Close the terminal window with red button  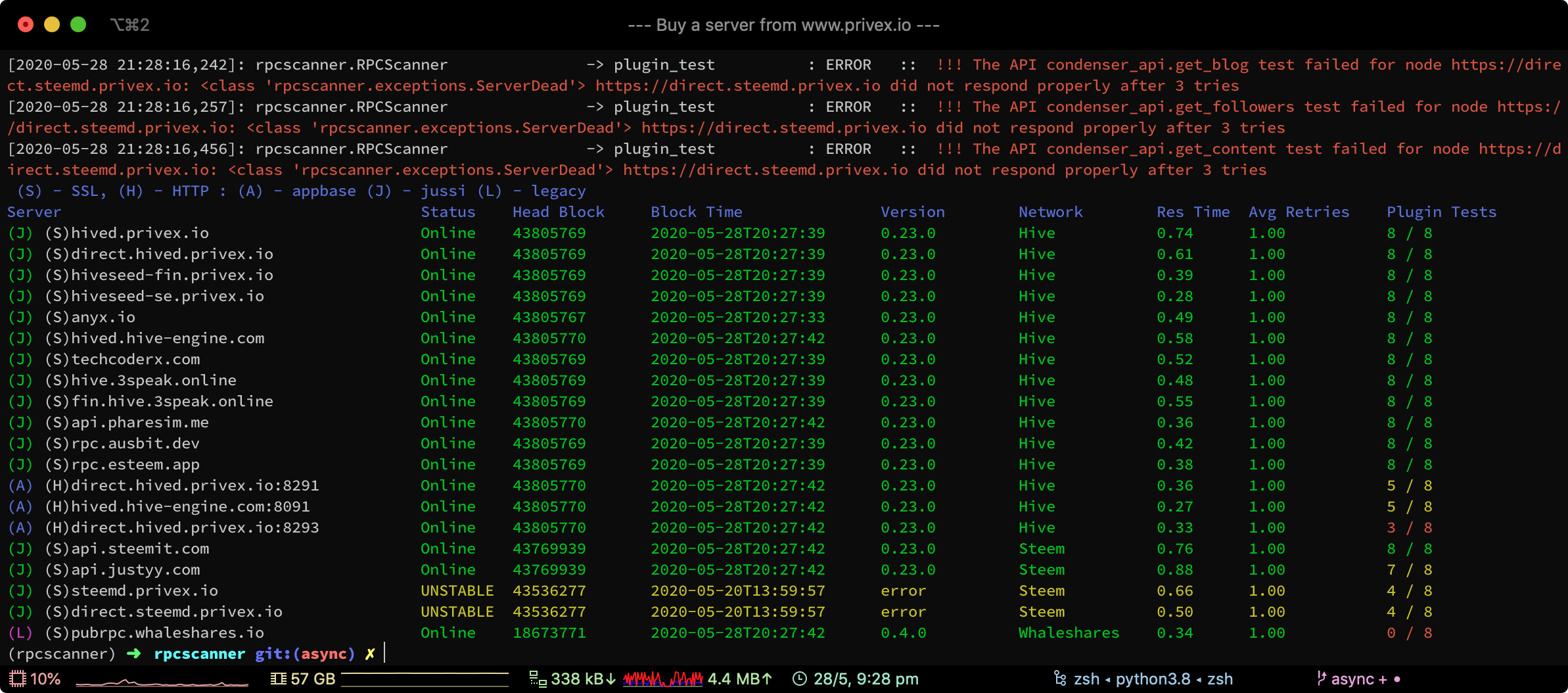point(26,24)
